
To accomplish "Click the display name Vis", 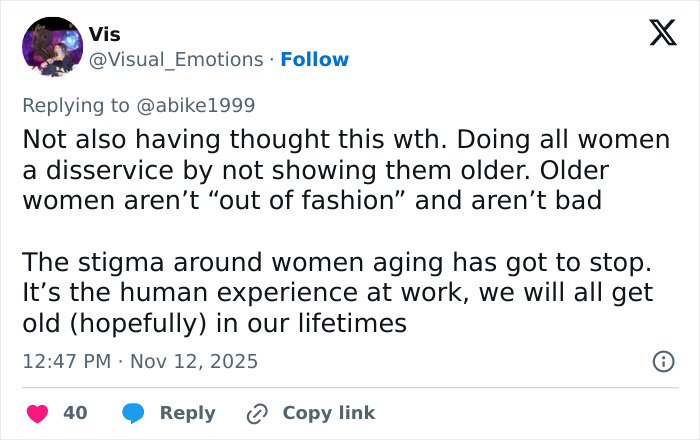I will click(x=104, y=34).
